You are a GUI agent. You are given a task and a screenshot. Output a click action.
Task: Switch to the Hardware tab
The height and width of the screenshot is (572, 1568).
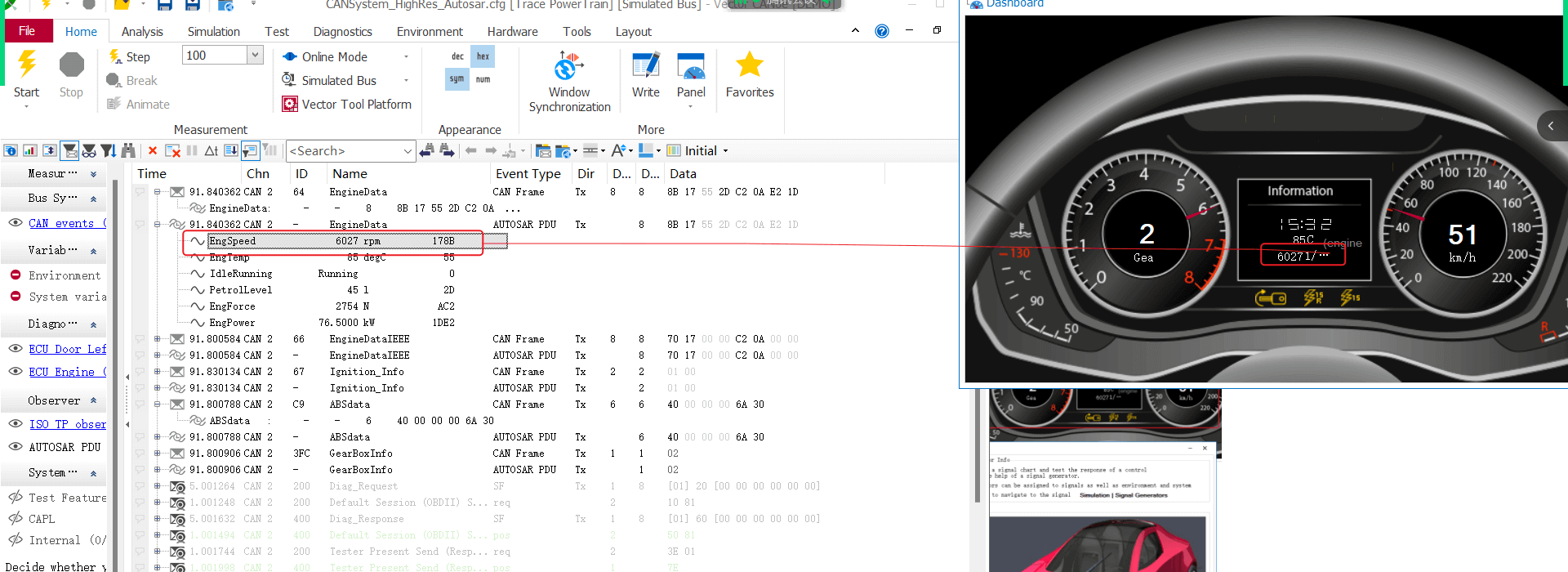[x=513, y=32]
